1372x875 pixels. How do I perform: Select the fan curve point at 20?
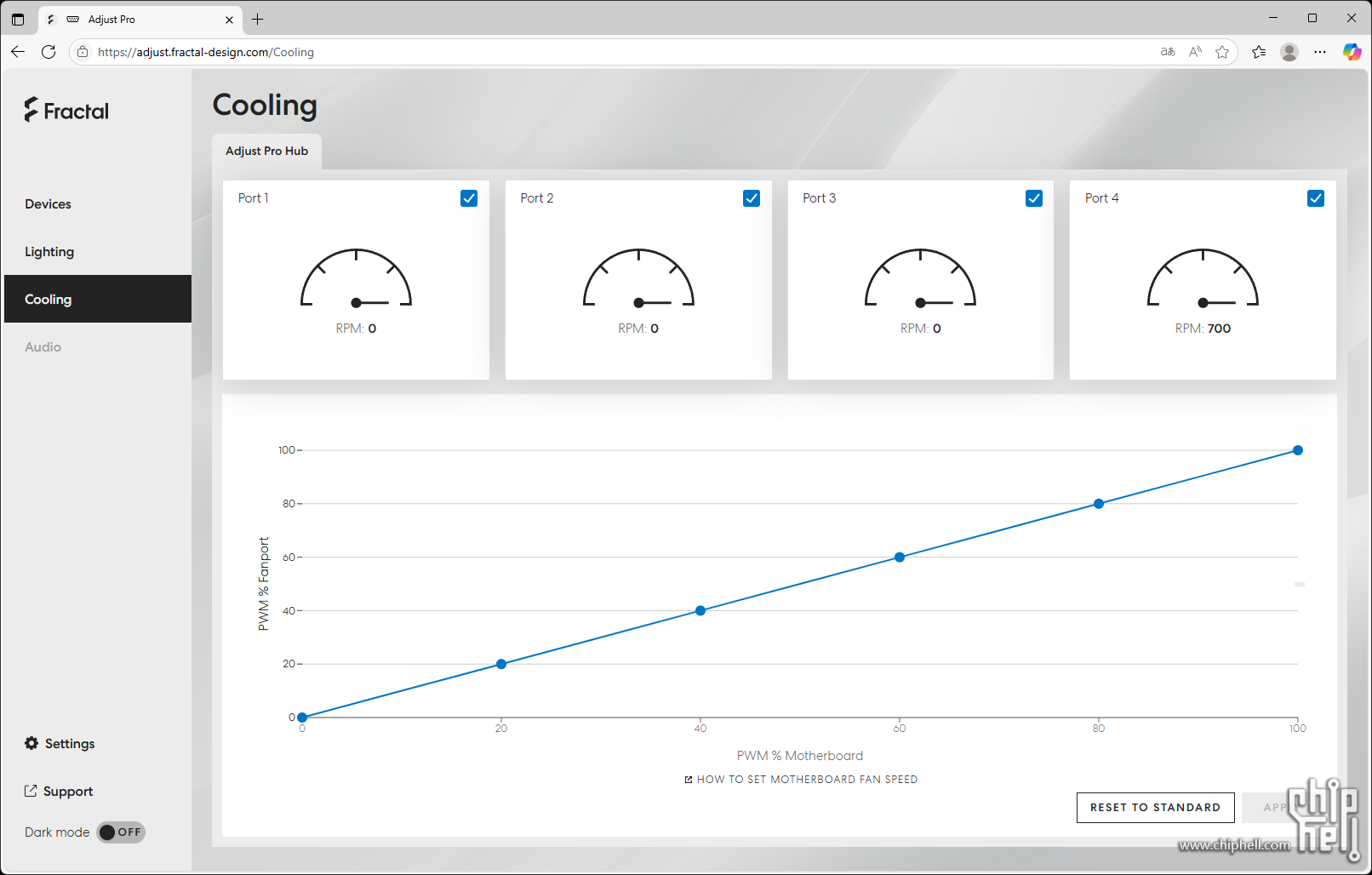tap(501, 664)
